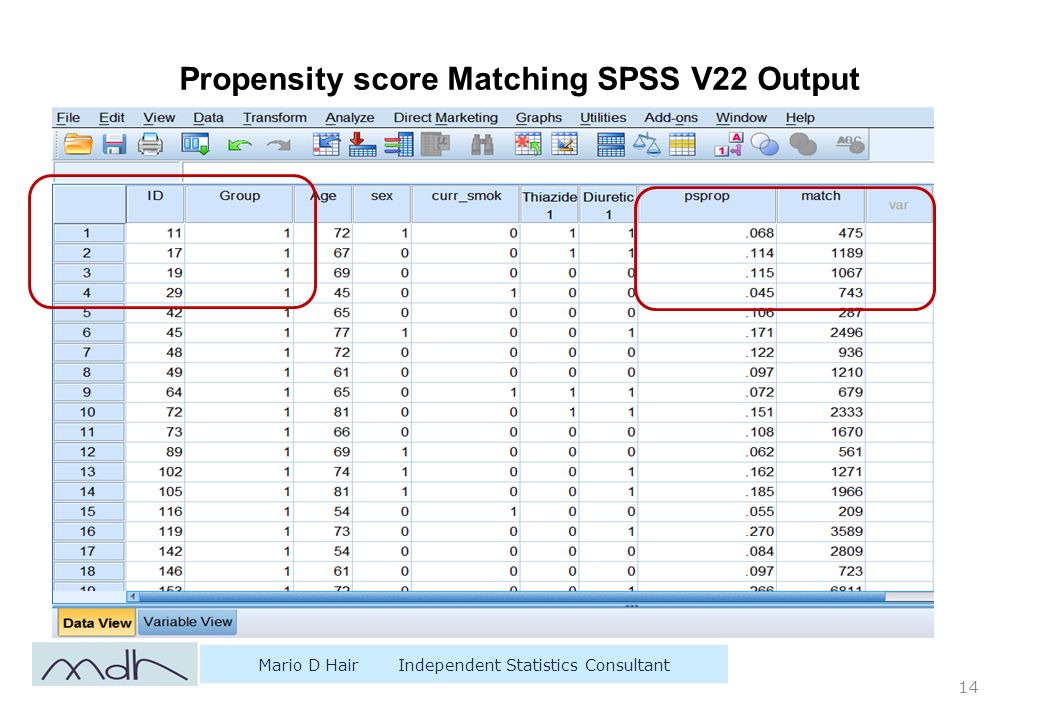Click ID cell showing 146
This screenshot has height=720, width=1040.
(x=155, y=571)
